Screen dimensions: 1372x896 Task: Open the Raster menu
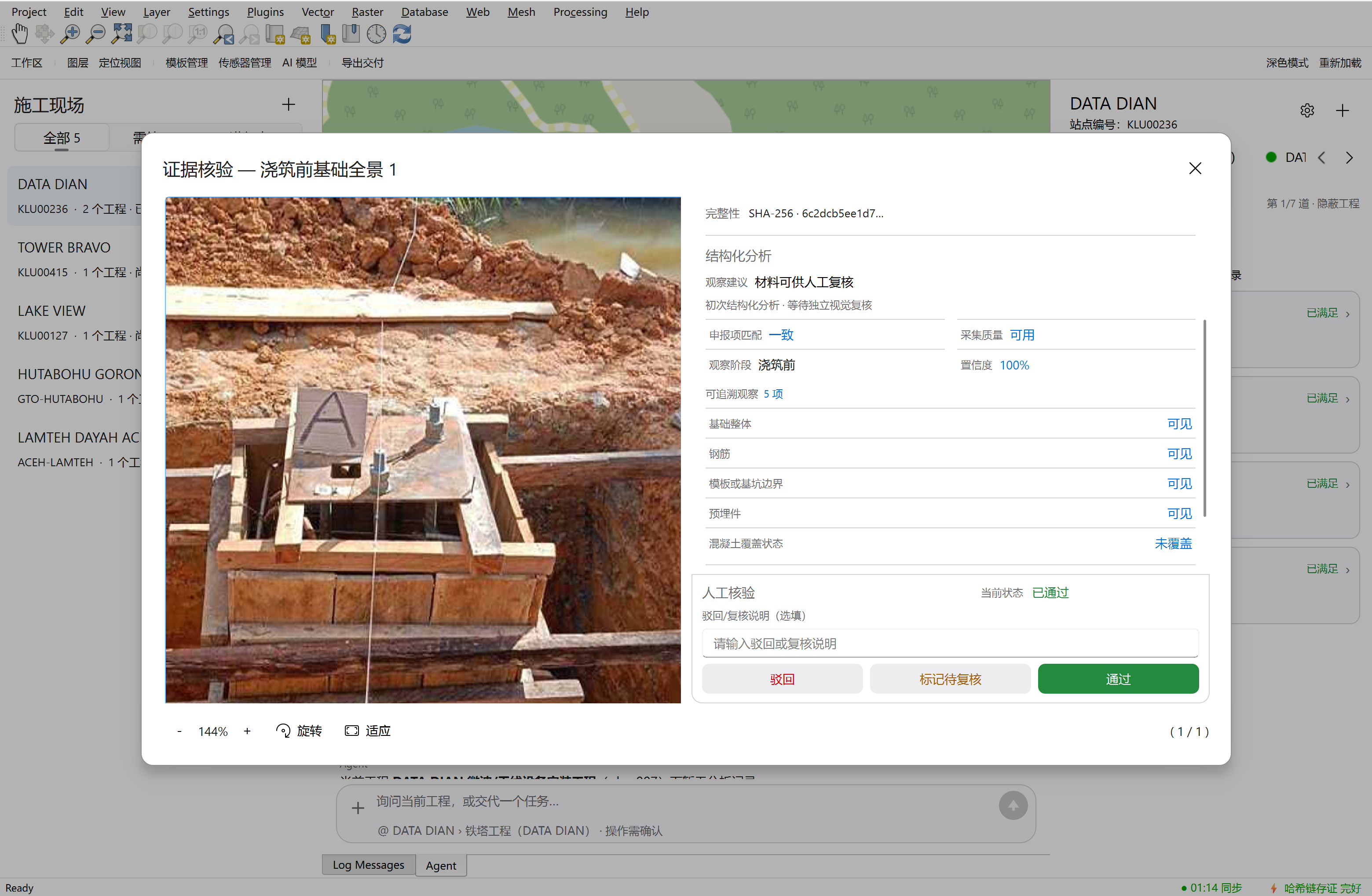367,11
